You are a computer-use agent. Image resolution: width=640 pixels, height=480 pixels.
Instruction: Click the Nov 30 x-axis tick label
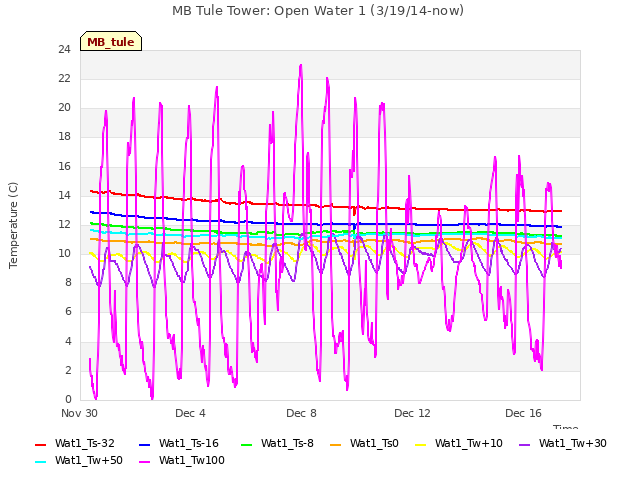click(79, 413)
